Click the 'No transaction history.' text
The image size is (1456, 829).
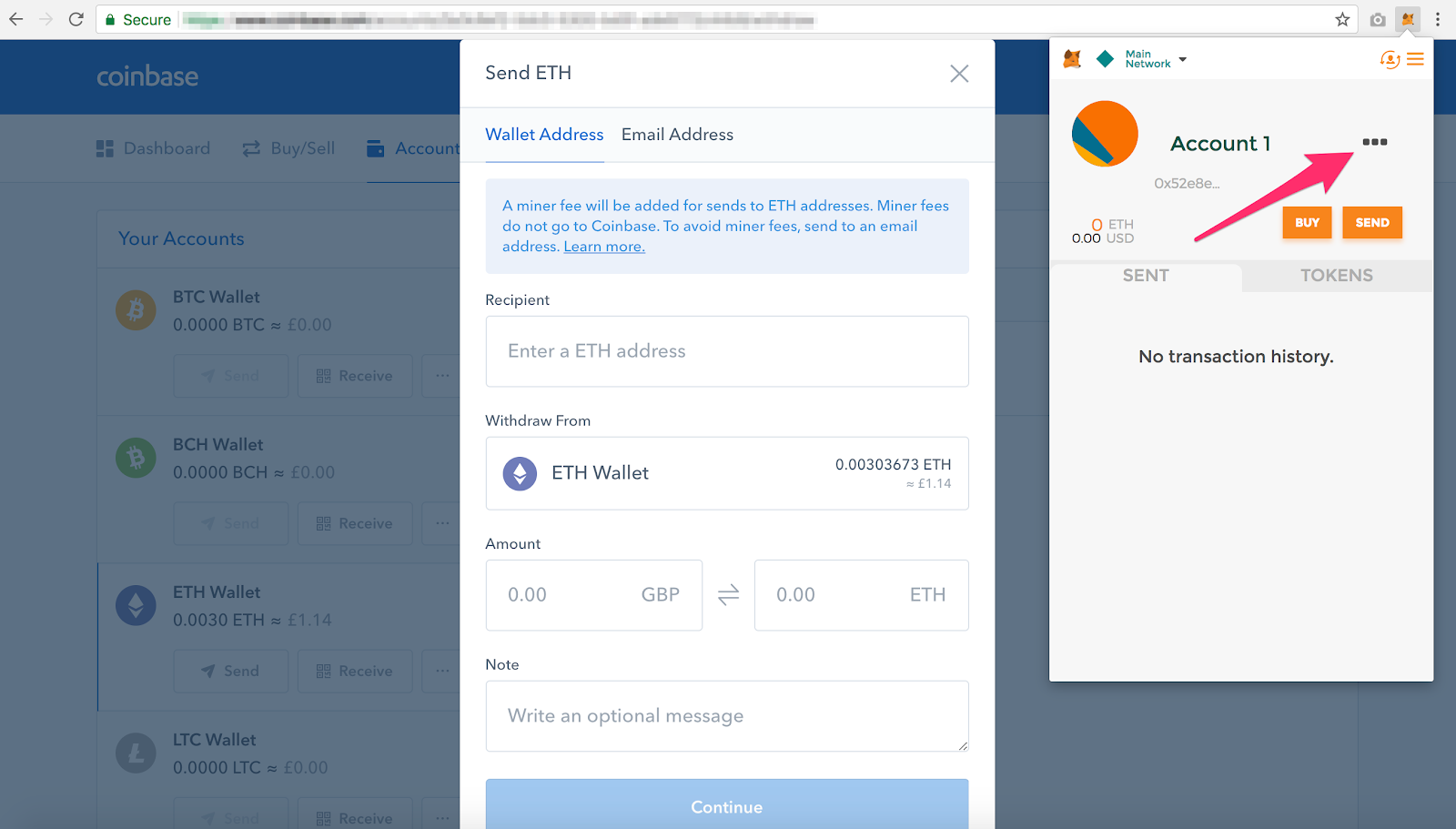click(x=1236, y=357)
